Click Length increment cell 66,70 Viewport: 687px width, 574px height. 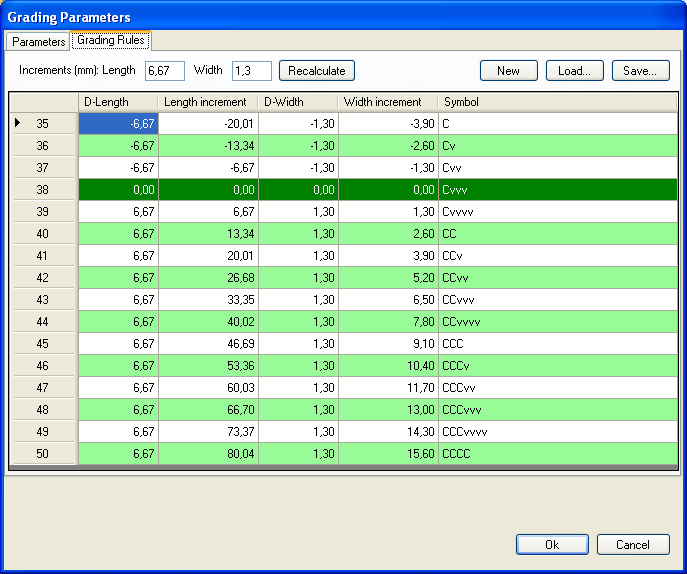209,410
